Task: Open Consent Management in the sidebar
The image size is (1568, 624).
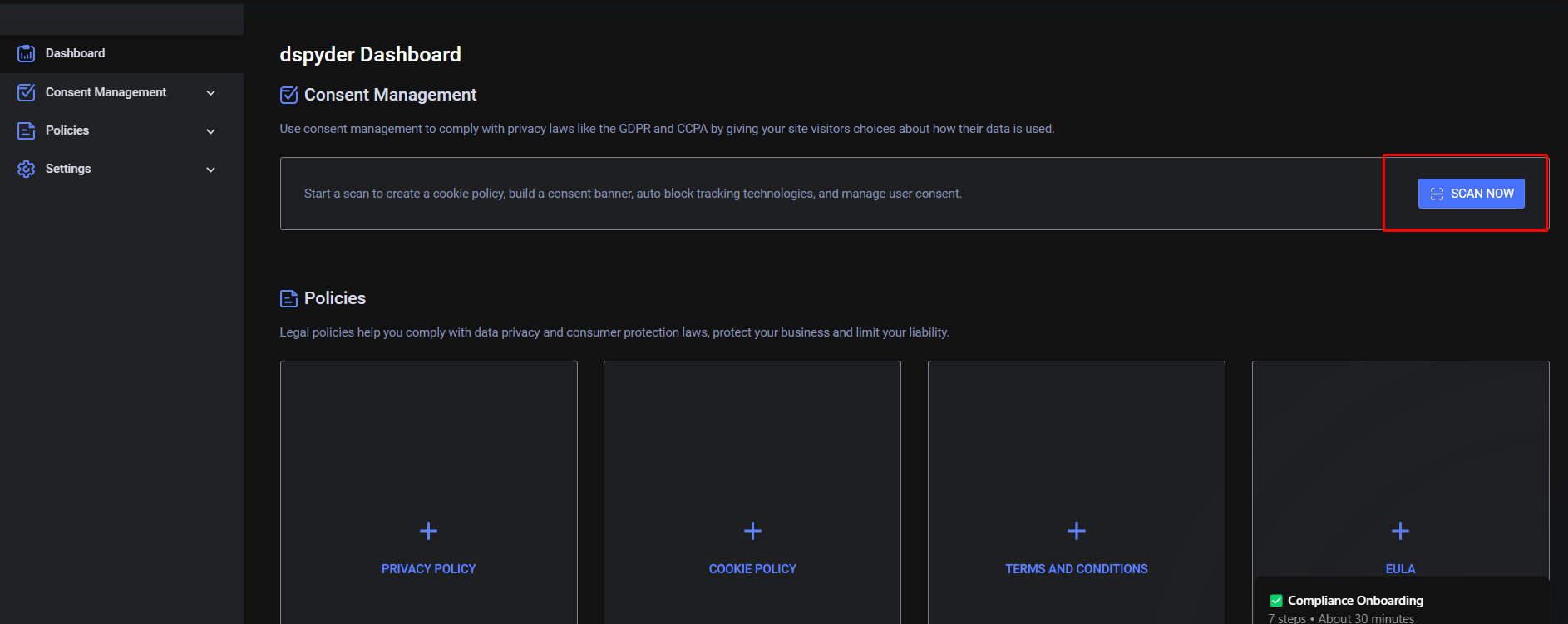Action: (x=121, y=92)
